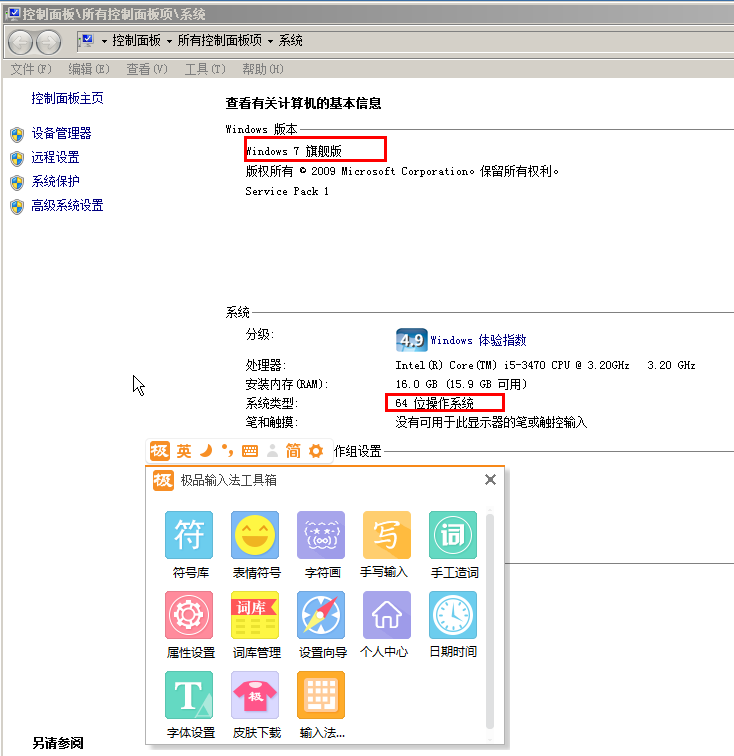Close the 极品输入法工具箱 panel

[490, 480]
